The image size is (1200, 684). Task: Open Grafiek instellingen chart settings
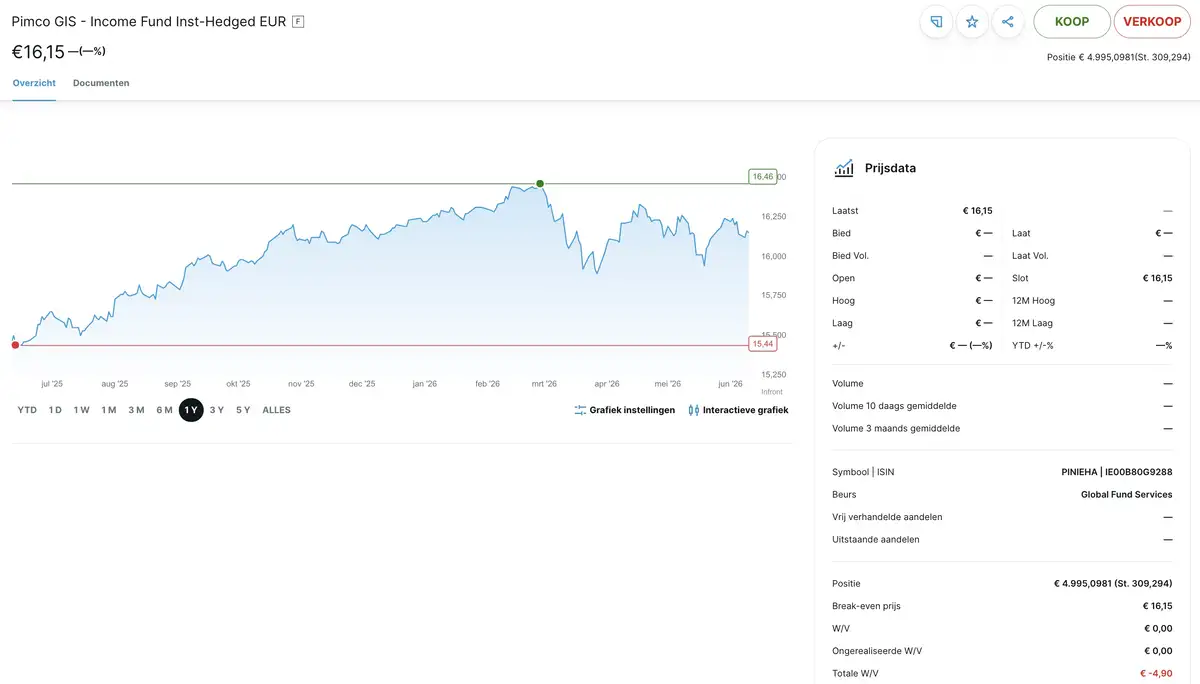(625, 410)
